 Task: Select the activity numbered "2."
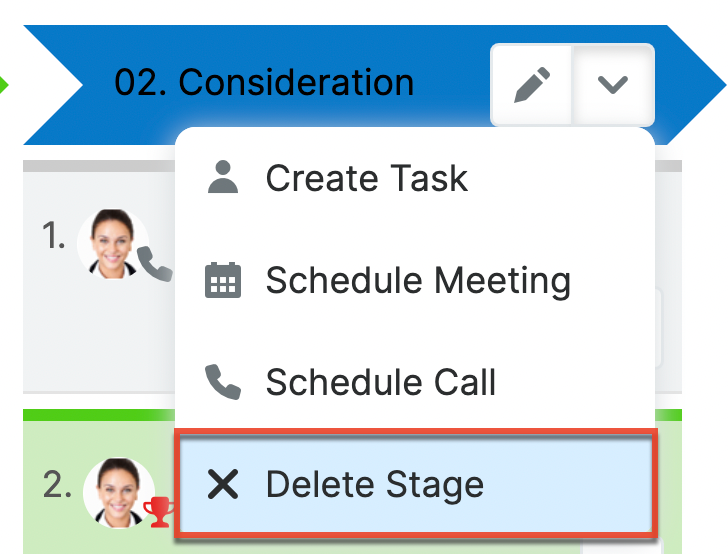click(57, 487)
